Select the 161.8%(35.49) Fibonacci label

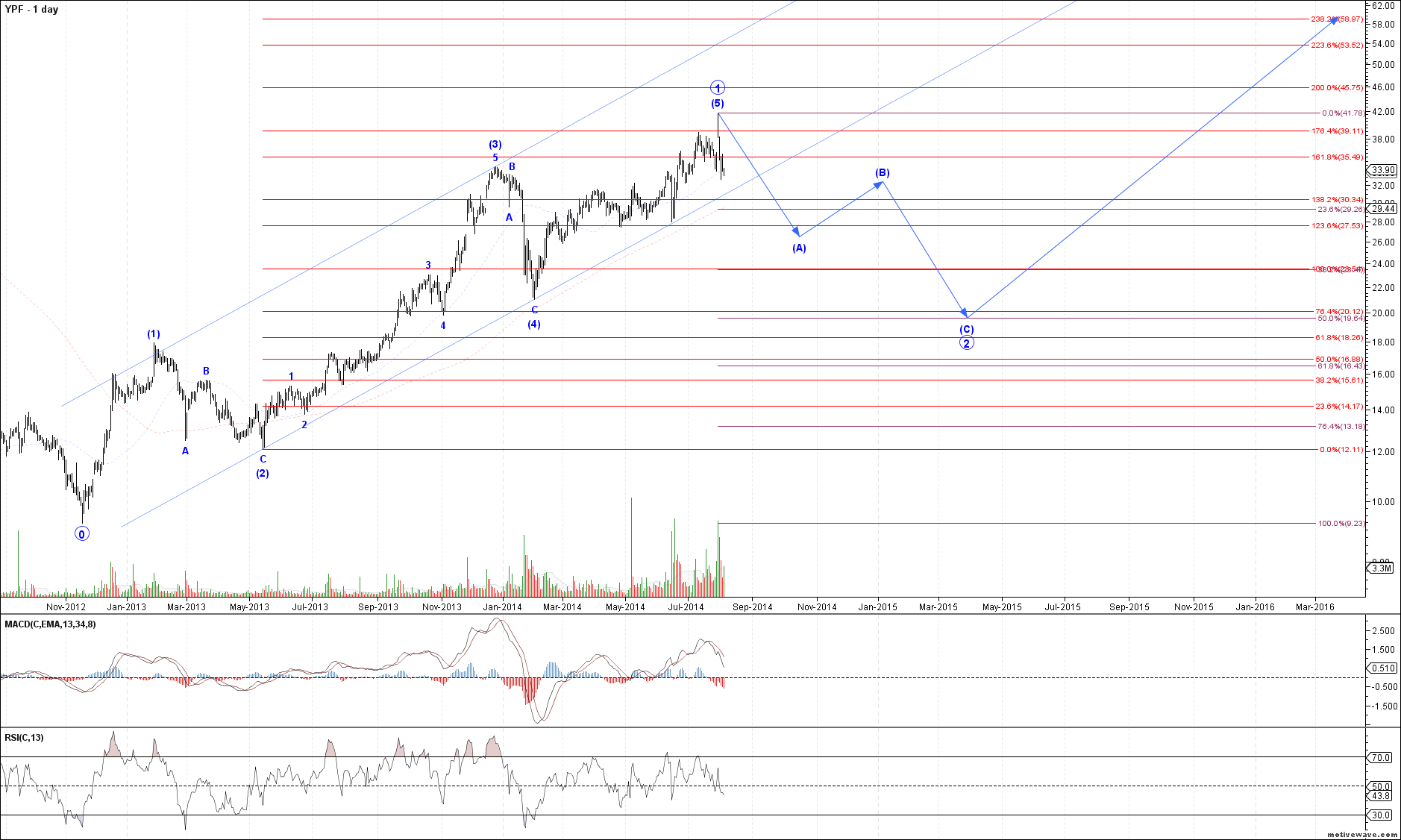click(1337, 157)
